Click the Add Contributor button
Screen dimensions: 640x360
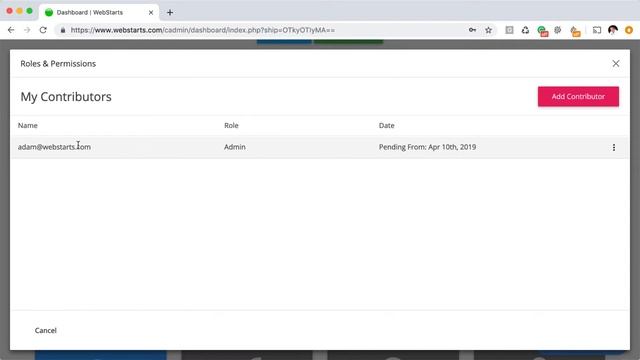coord(578,97)
